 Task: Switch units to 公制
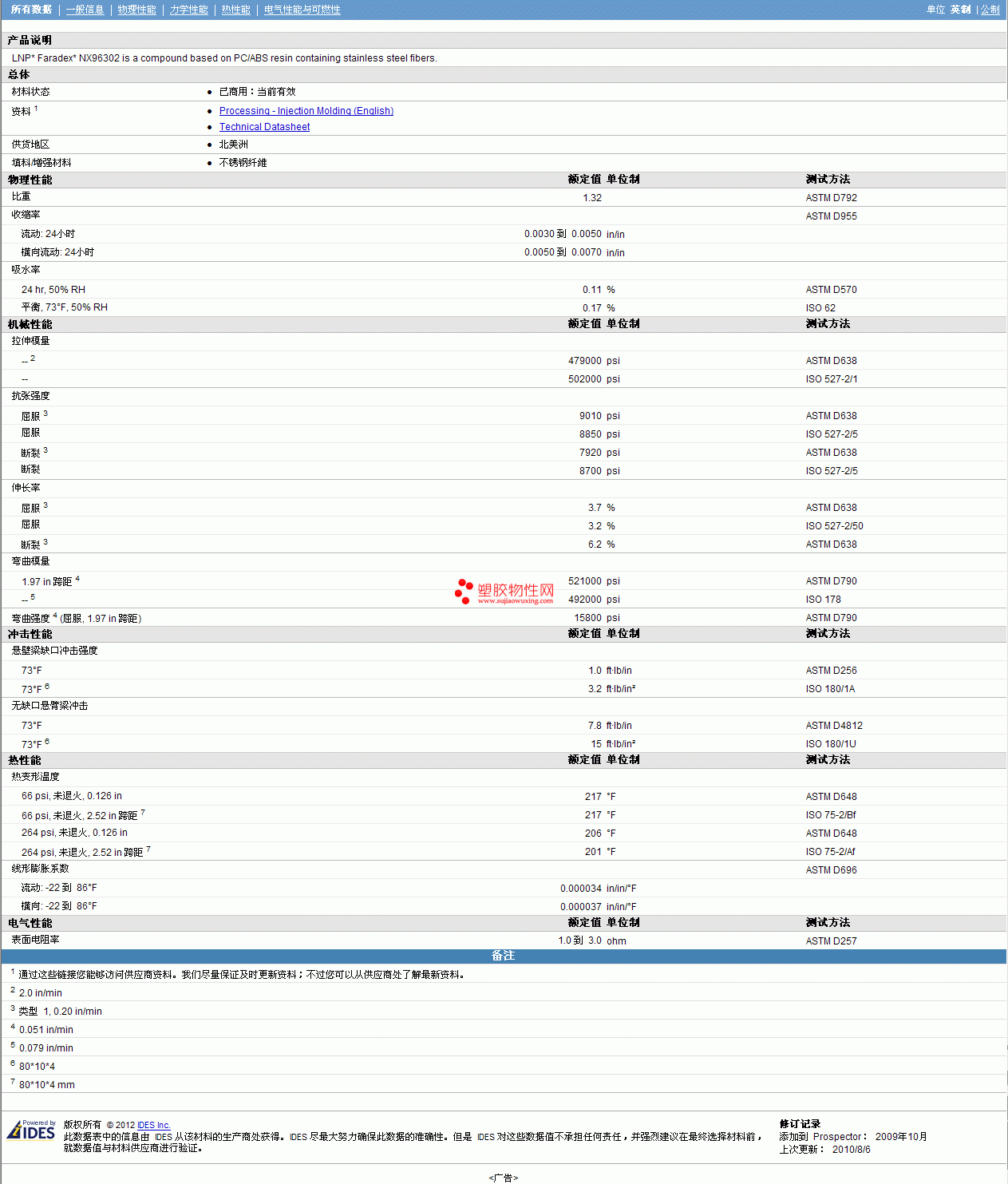(990, 10)
